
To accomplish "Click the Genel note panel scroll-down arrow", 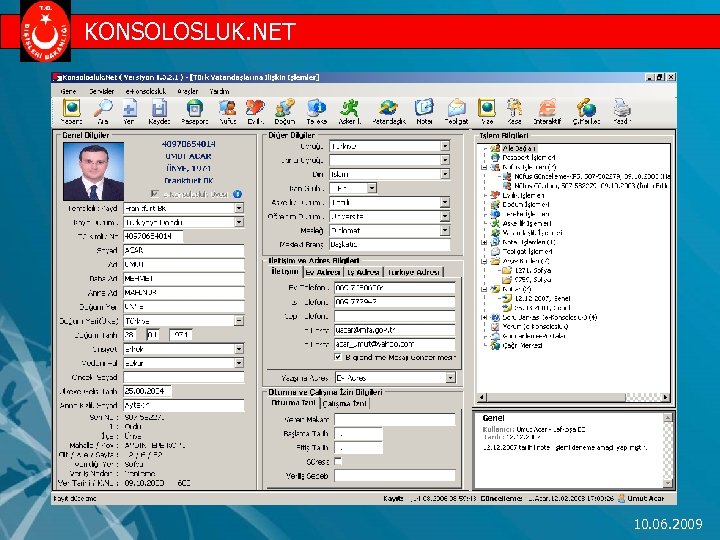I will click(x=668, y=483).
